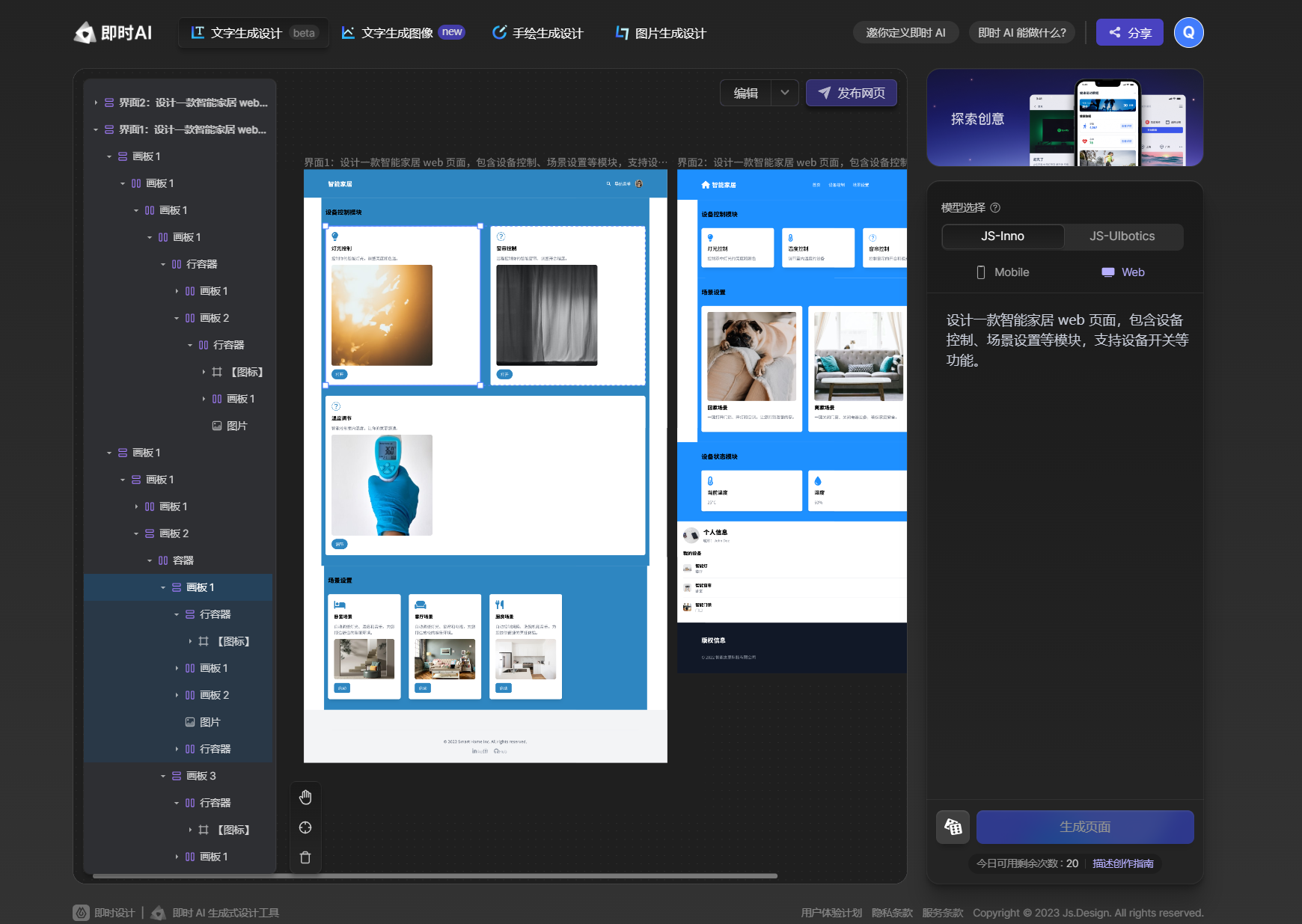Click the fork knife icon in 厨房场景 card
1302x924 pixels.
(500, 605)
